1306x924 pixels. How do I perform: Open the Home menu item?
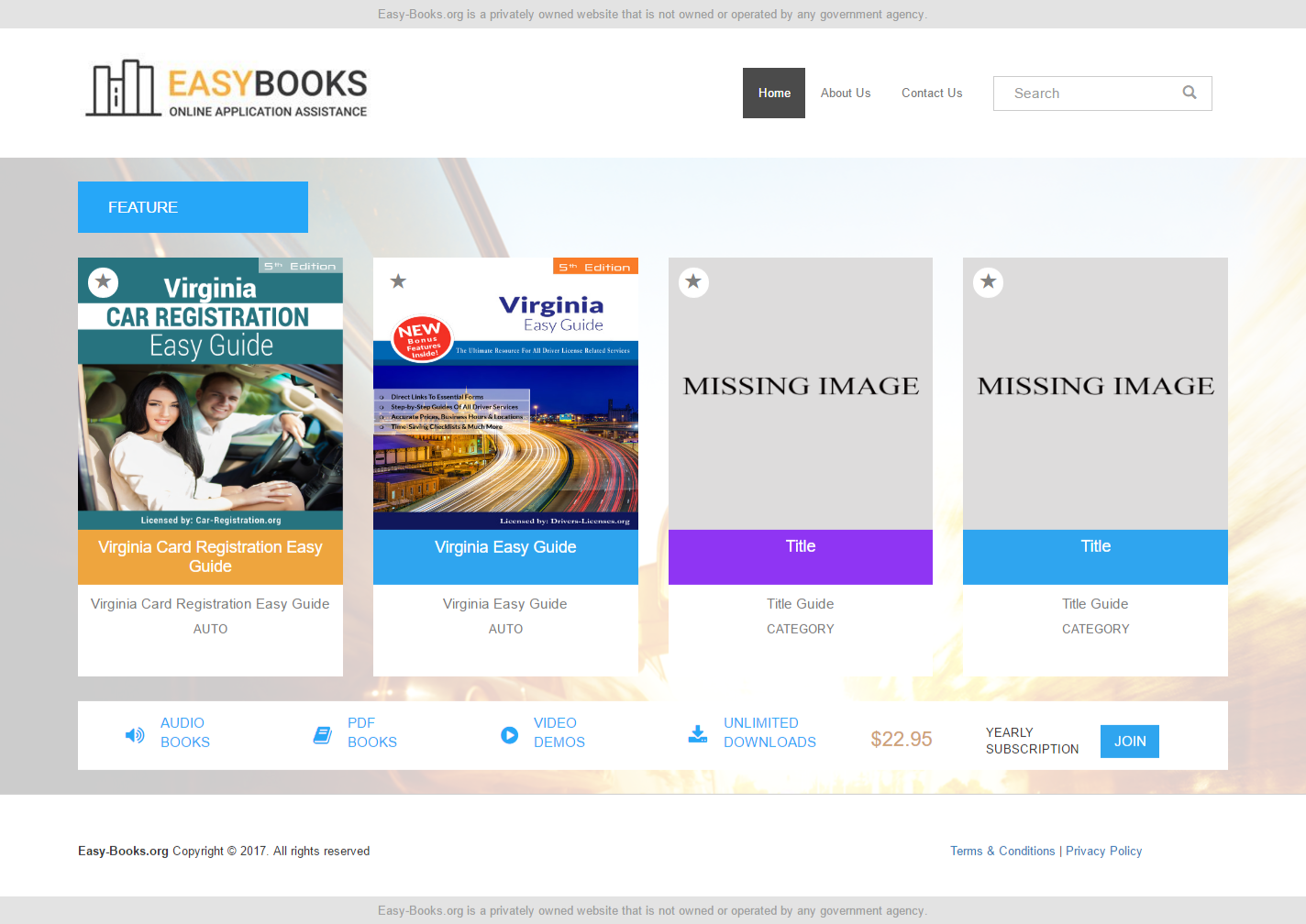coord(774,93)
